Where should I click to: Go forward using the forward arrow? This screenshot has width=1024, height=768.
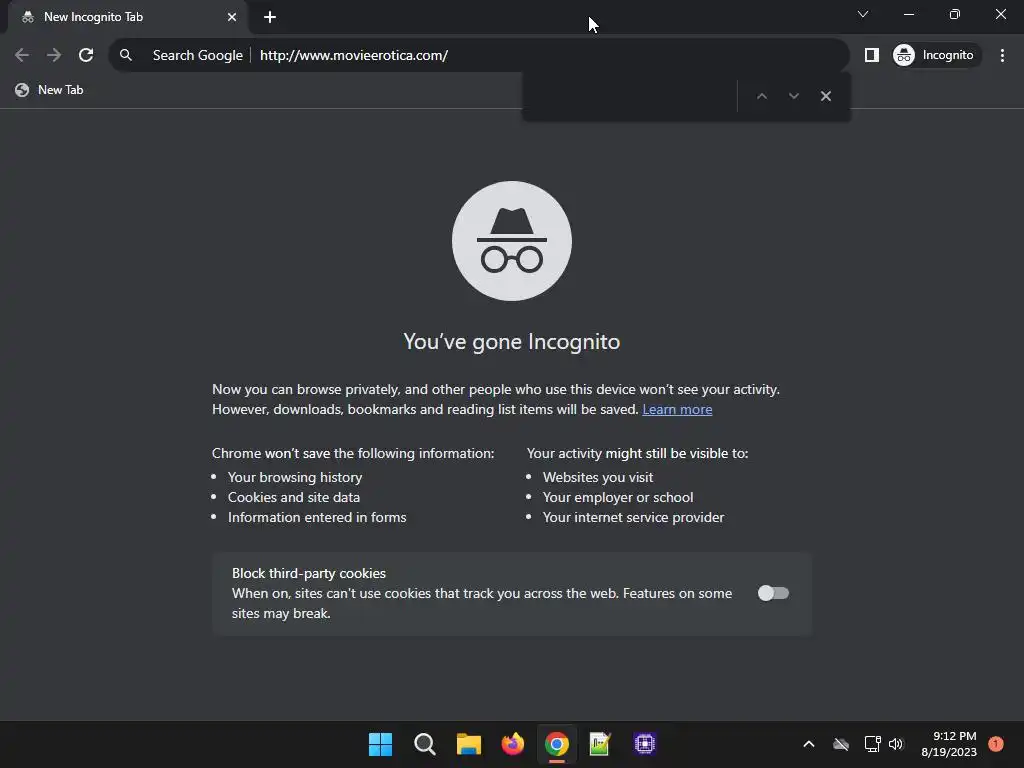[x=54, y=55]
